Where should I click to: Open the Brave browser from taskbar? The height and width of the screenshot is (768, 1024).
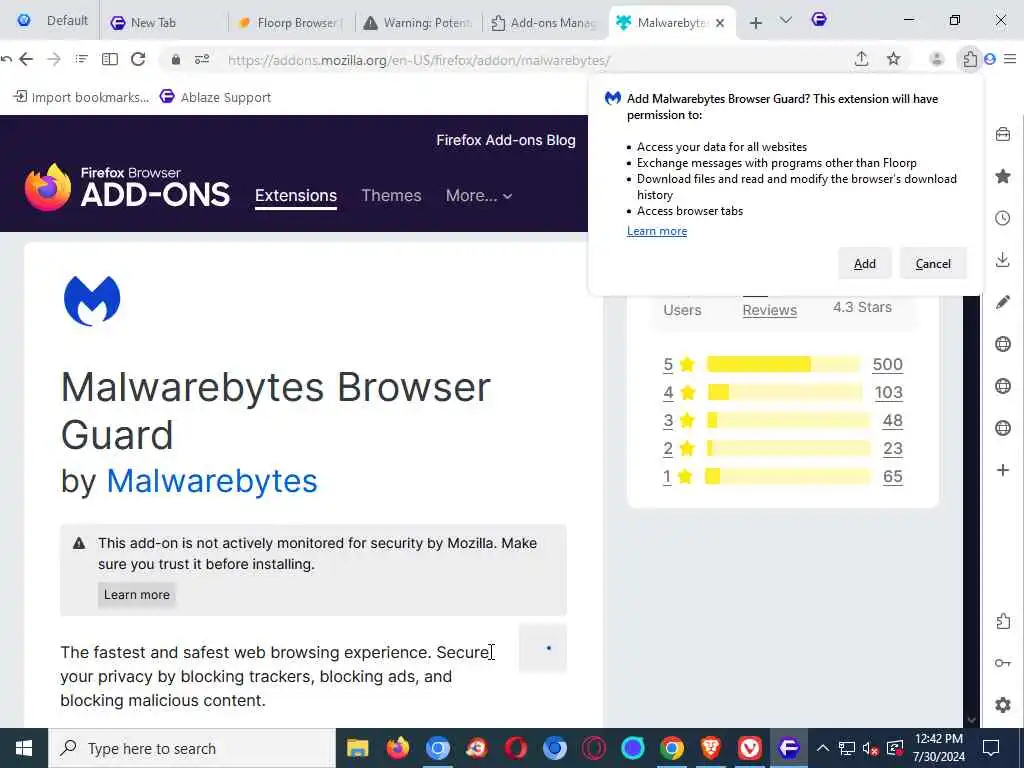pyautogui.click(x=711, y=748)
